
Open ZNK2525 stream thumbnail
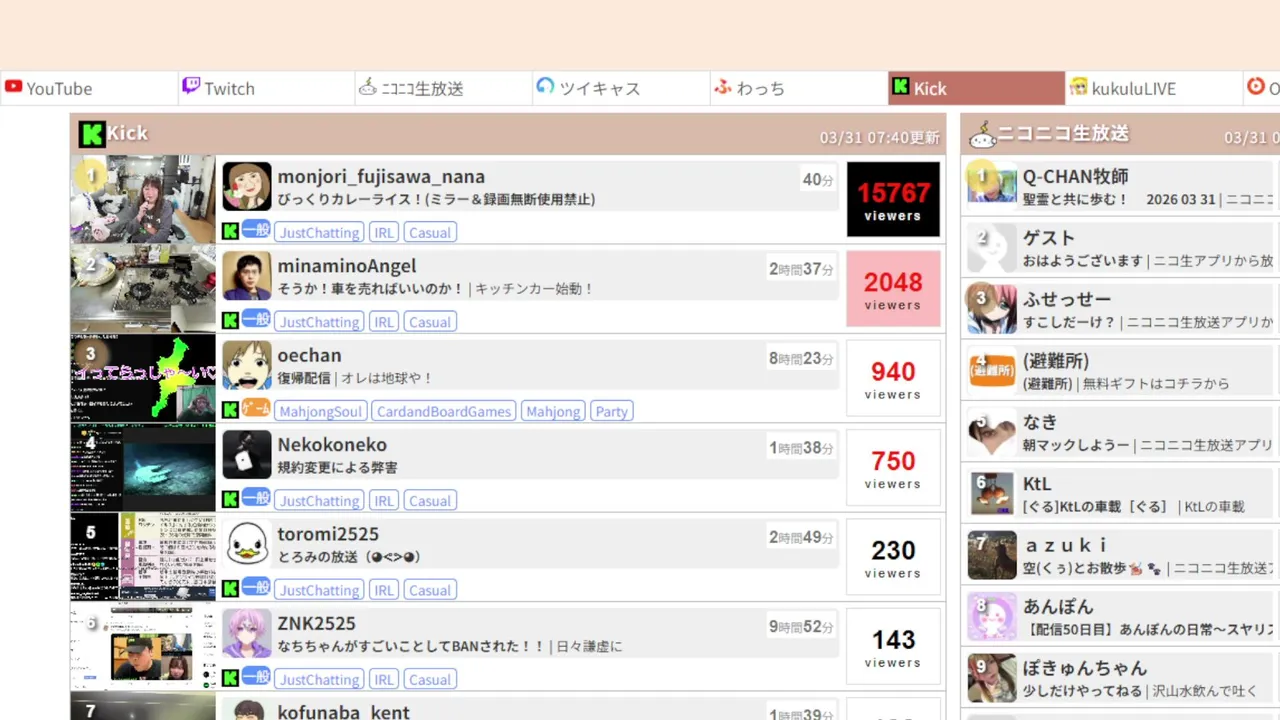point(143,646)
